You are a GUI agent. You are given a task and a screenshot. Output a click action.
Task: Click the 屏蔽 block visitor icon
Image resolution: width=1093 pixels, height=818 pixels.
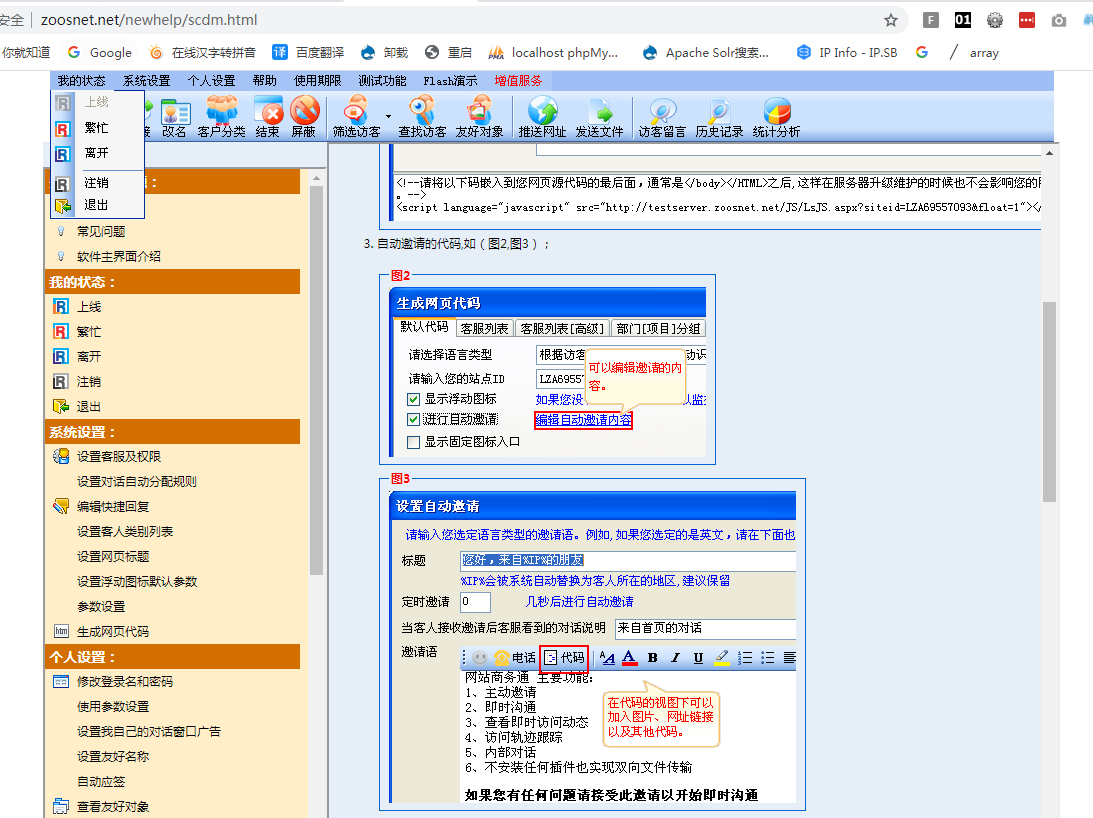click(x=304, y=118)
